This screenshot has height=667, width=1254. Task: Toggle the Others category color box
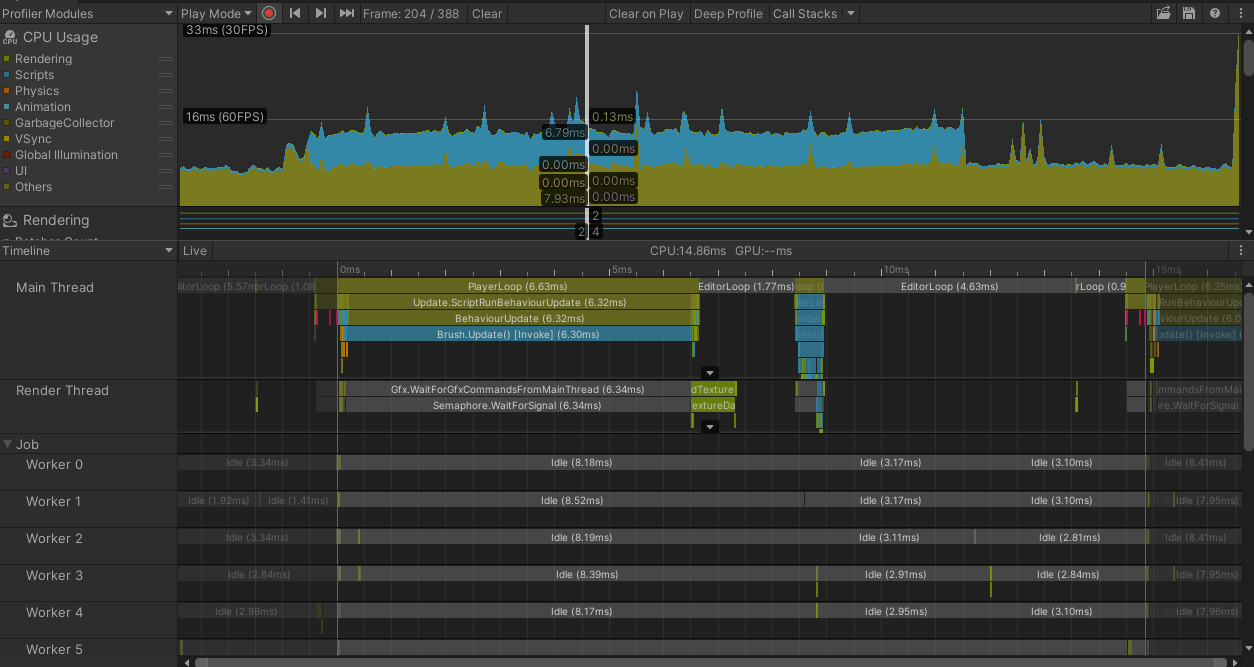pyautogui.click(x=7, y=187)
